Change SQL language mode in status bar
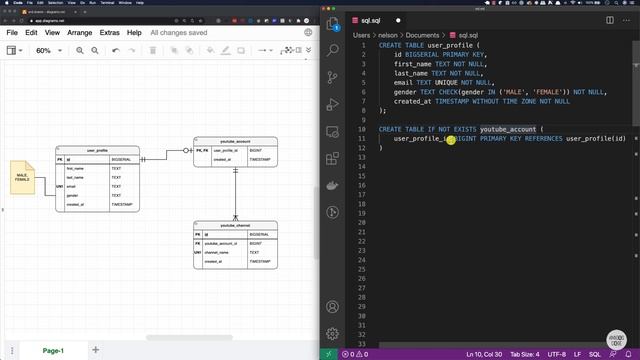This screenshot has height=360, width=640. (595, 354)
